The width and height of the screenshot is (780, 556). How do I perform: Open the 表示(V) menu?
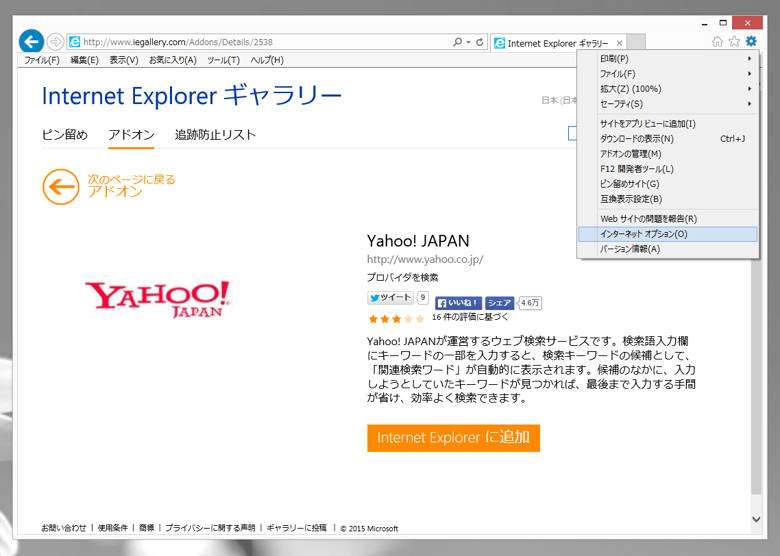(x=124, y=60)
